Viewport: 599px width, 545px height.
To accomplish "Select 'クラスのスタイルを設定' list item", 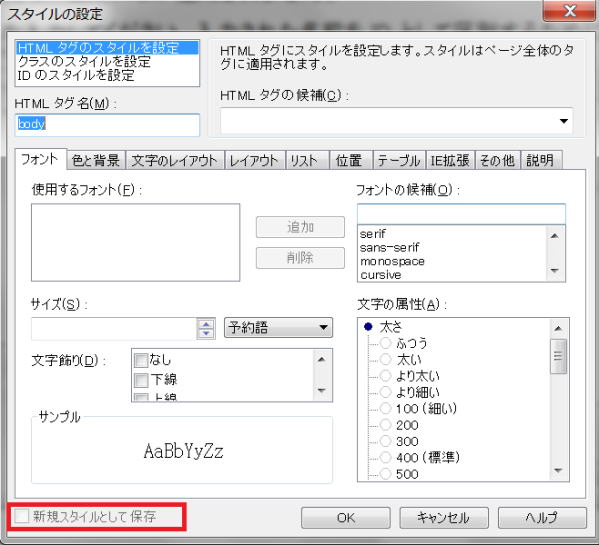I will 107,61.
